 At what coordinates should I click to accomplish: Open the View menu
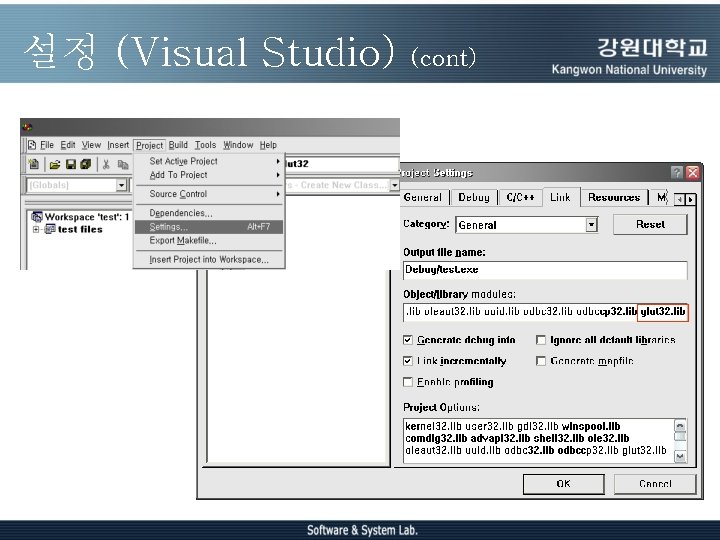[91, 145]
